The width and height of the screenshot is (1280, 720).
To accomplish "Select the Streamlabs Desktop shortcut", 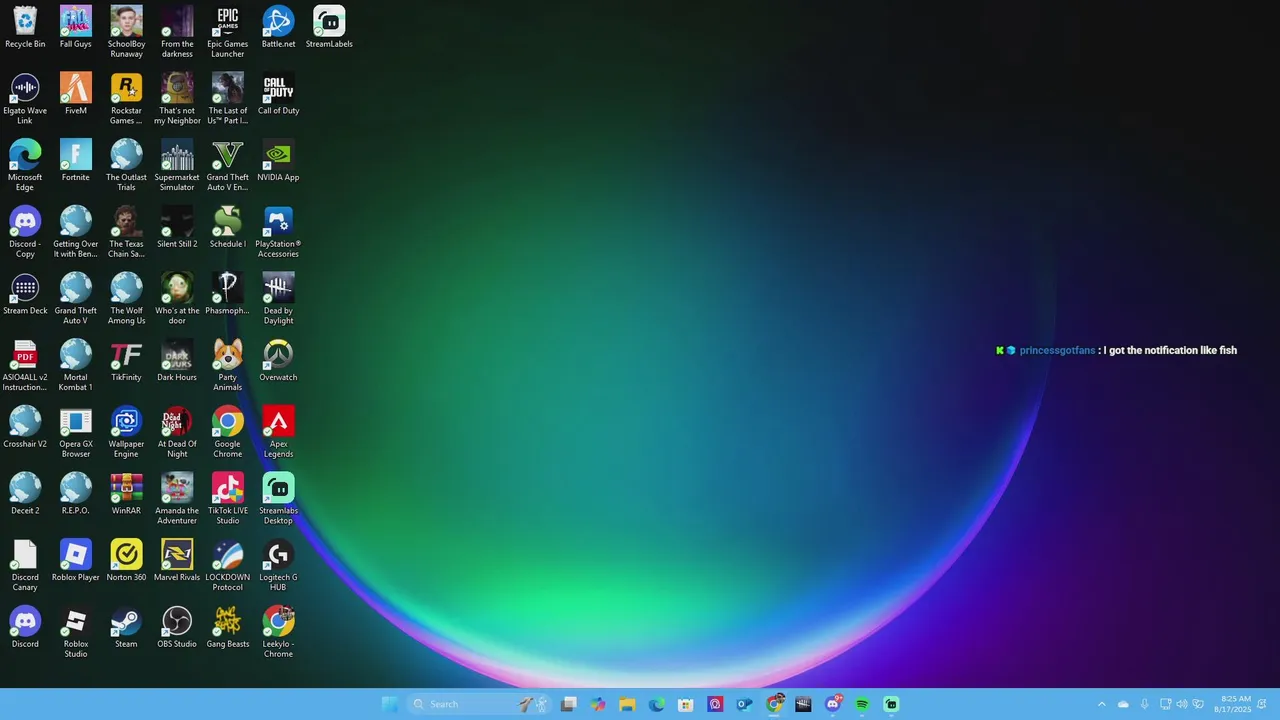I will 278,499.
